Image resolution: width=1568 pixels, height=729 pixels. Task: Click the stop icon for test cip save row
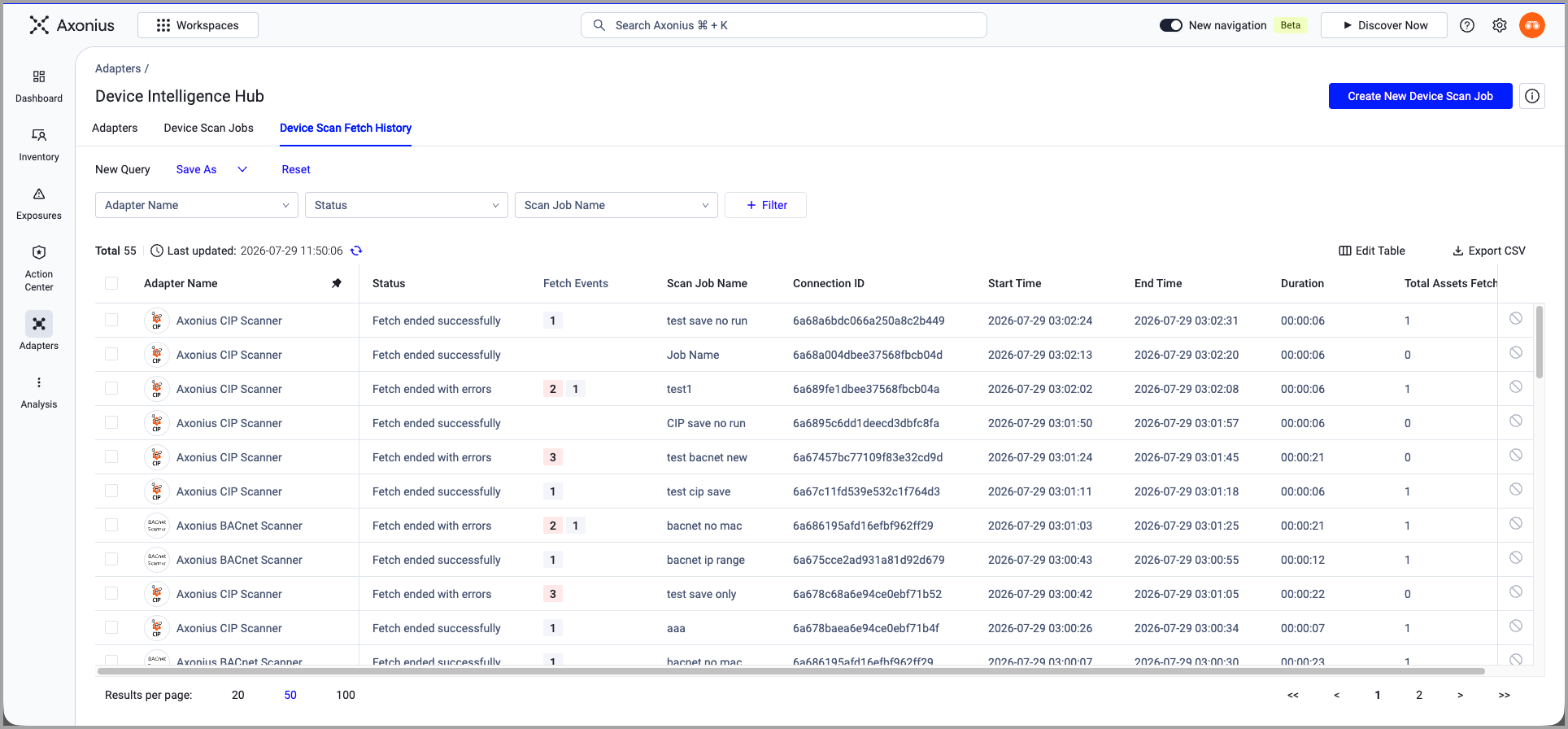point(1516,489)
